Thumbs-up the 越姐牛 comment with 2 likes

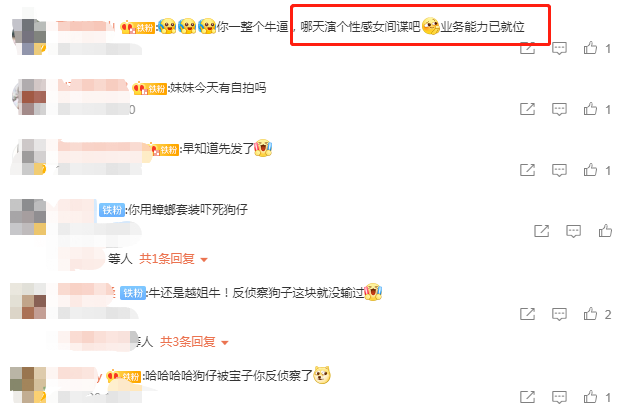coord(590,314)
